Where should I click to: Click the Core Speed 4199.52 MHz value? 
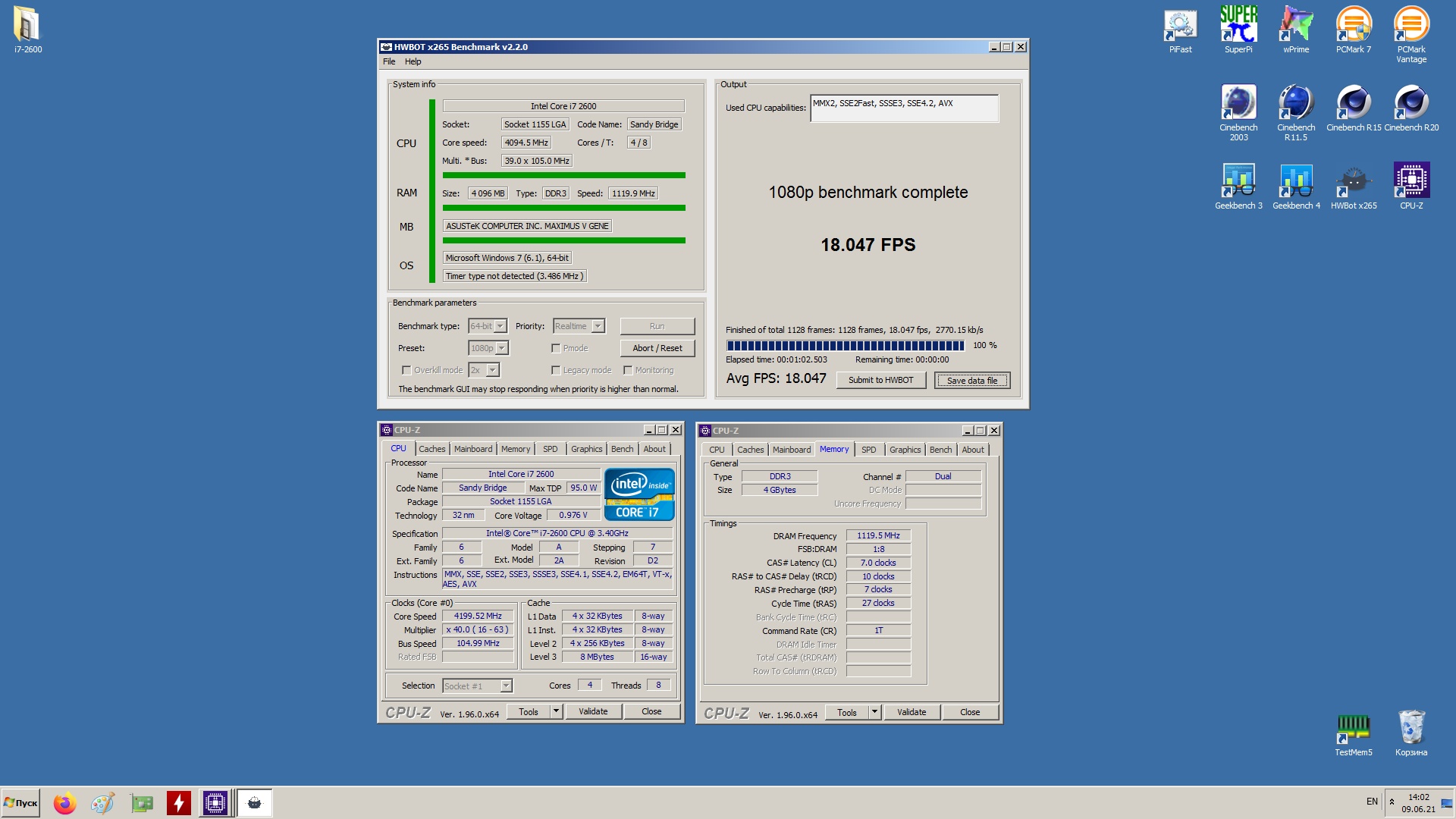(478, 616)
